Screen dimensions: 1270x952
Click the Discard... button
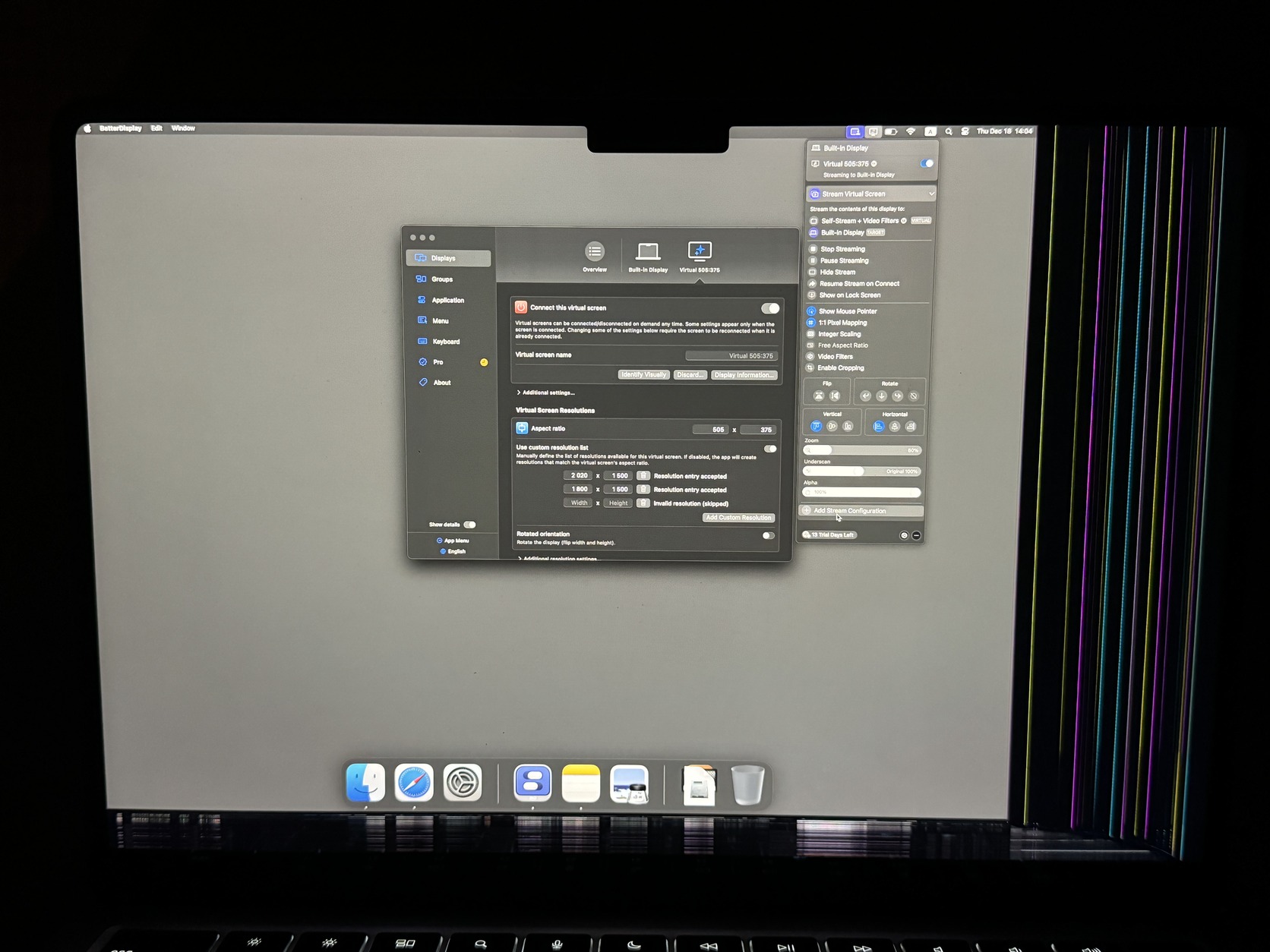(690, 375)
